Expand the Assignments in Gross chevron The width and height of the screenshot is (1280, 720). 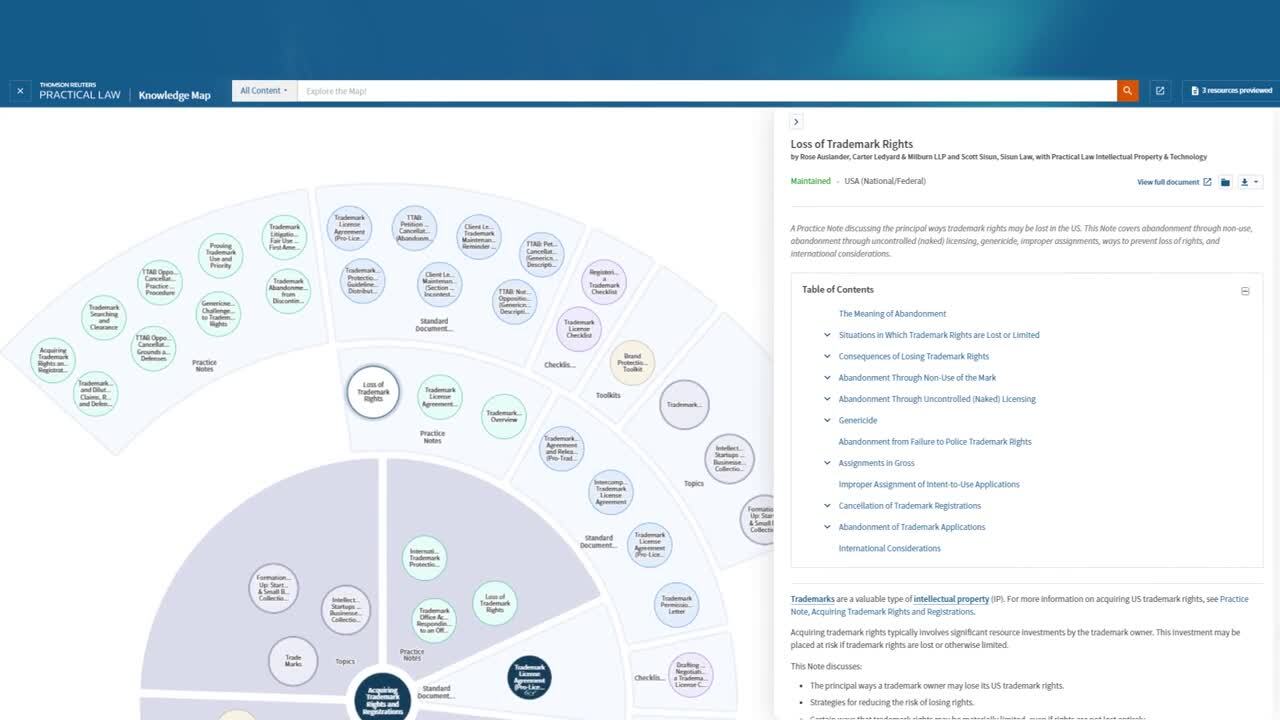pyautogui.click(x=827, y=463)
